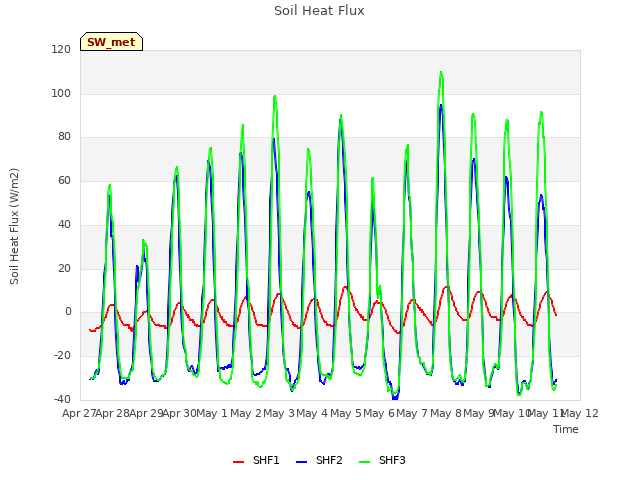Toggle SHF2 series in legend
This screenshot has height=480, width=640.
point(319,460)
